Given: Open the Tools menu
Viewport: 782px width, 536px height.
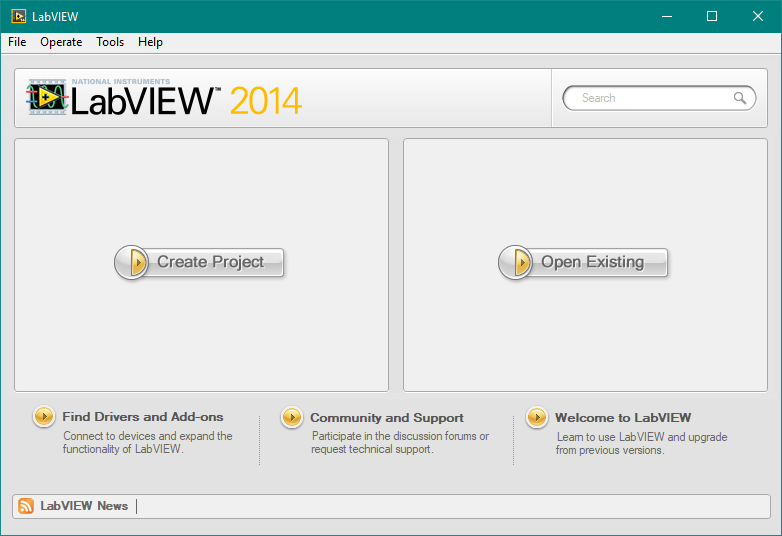Looking at the screenshot, I should pyautogui.click(x=110, y=42).
